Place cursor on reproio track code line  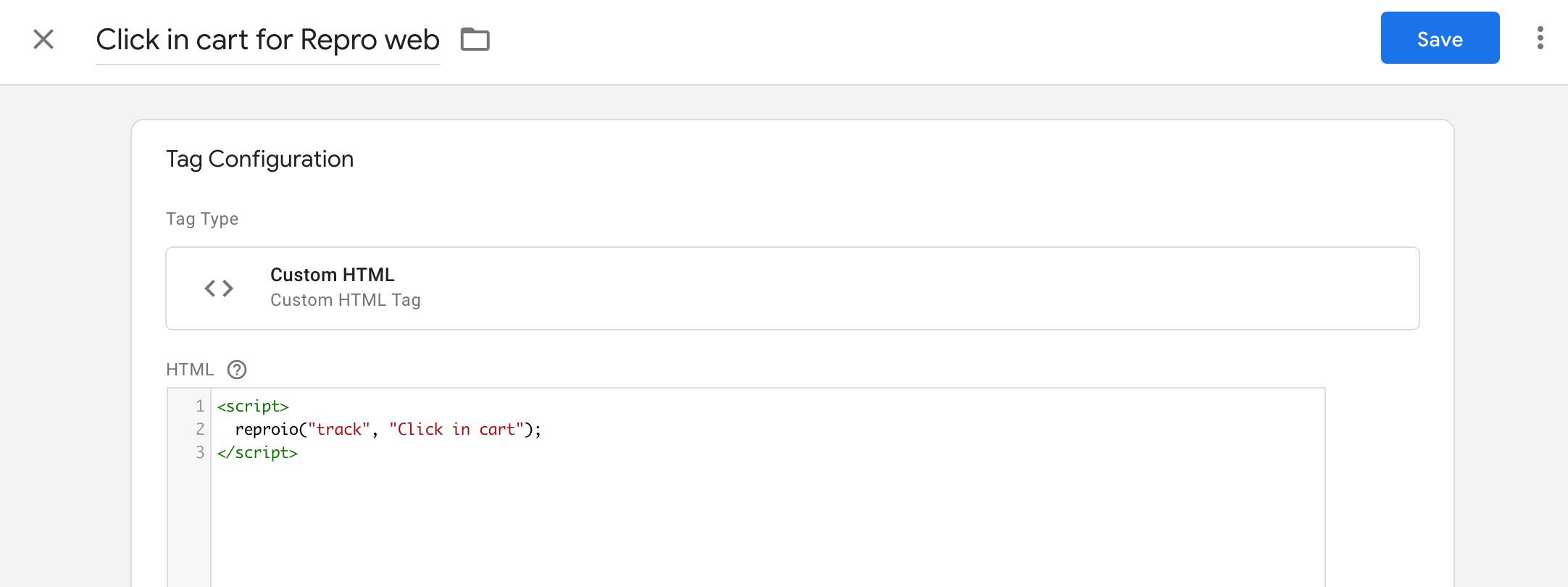tap(388, 430)
